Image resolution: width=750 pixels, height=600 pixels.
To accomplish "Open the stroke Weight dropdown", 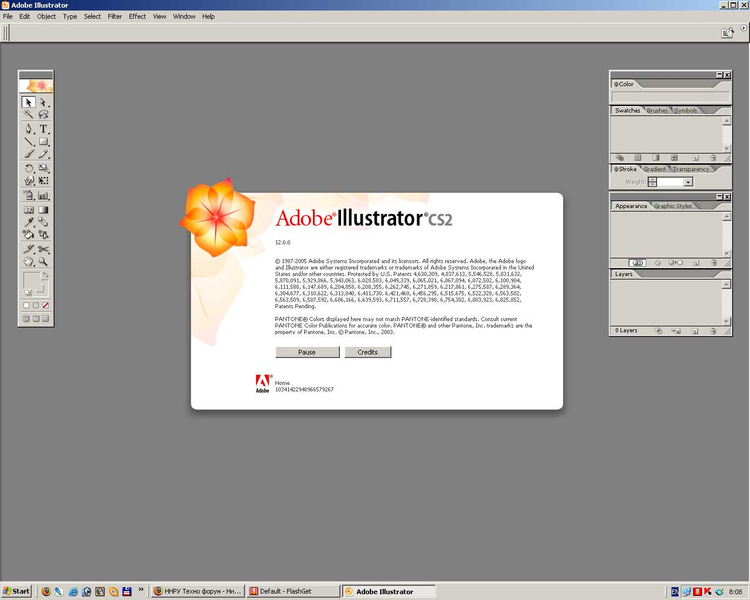I will [688, 182].
